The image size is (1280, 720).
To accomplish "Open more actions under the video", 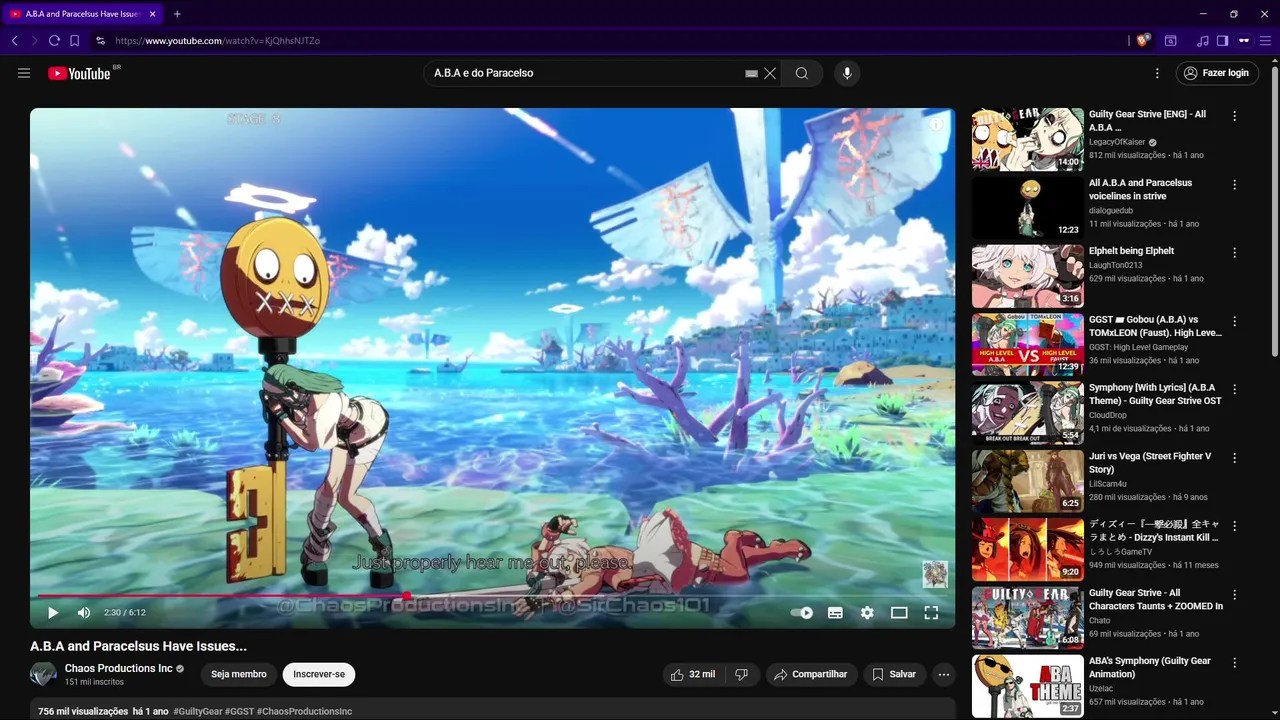I will [944, 674].
